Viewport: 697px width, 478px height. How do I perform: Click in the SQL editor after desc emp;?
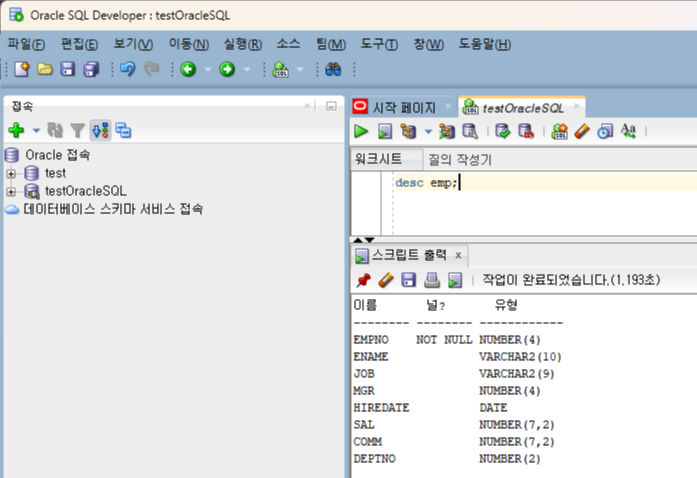pyautogui.click(x=461, y=183)
